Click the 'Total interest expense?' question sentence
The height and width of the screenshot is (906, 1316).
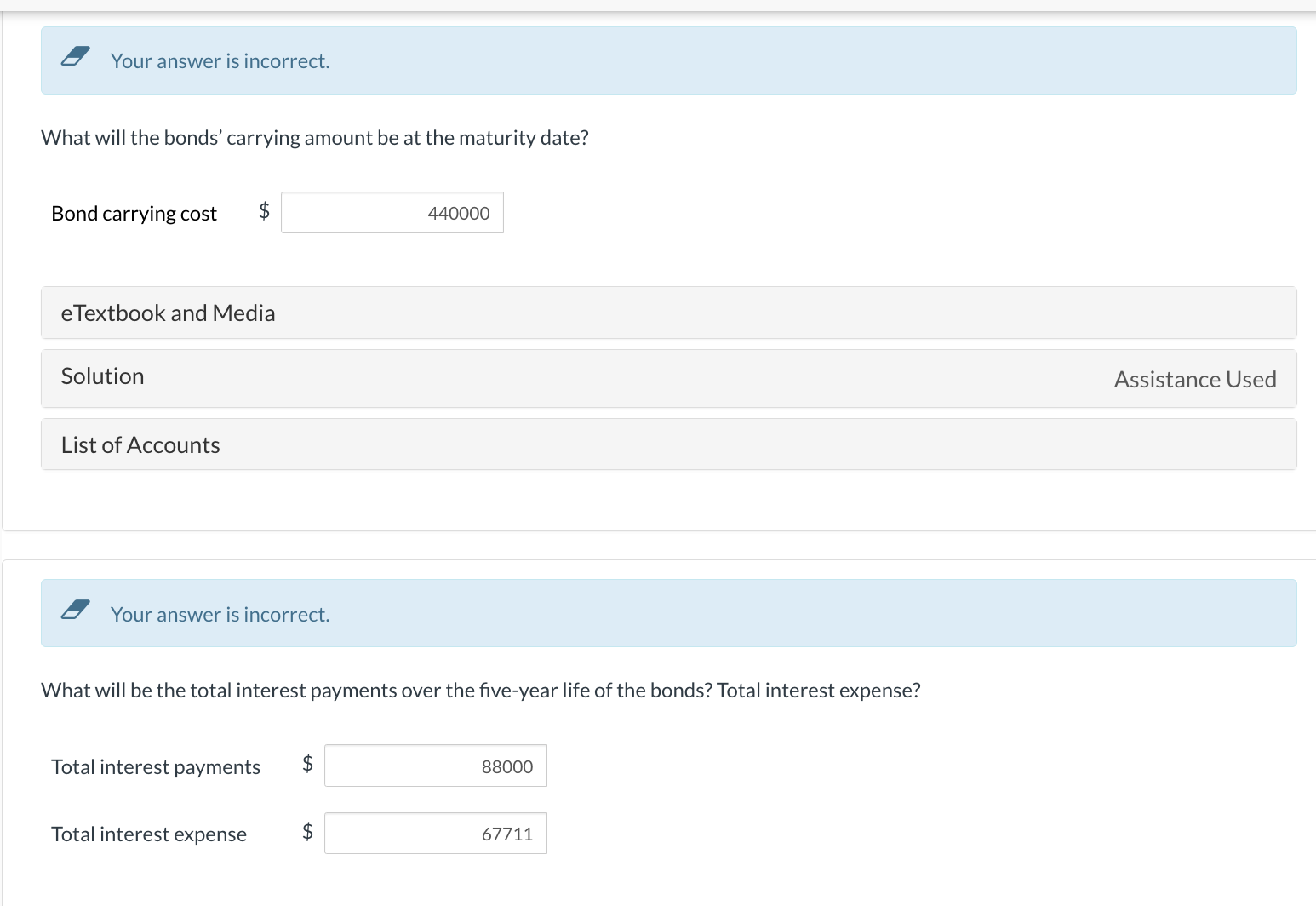[818, 691]
